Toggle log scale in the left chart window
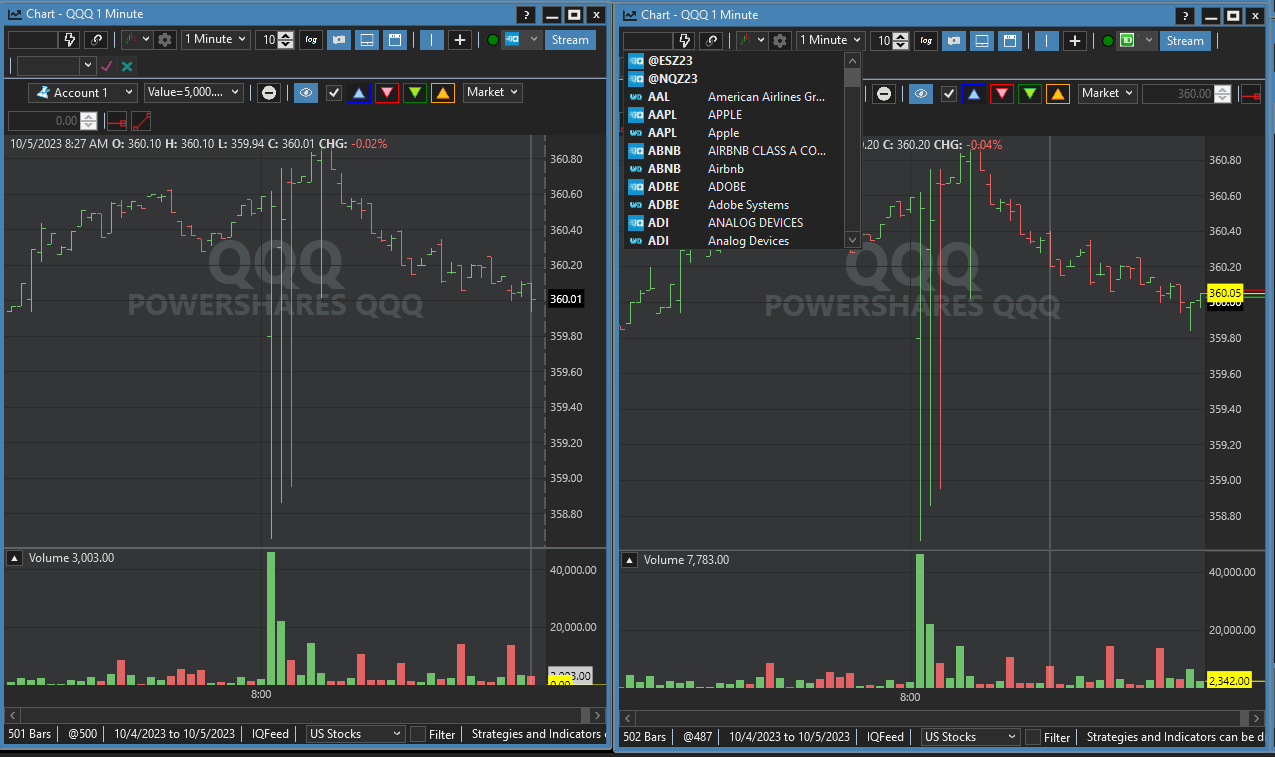The image size is (1275, 757). click(311, 40)
